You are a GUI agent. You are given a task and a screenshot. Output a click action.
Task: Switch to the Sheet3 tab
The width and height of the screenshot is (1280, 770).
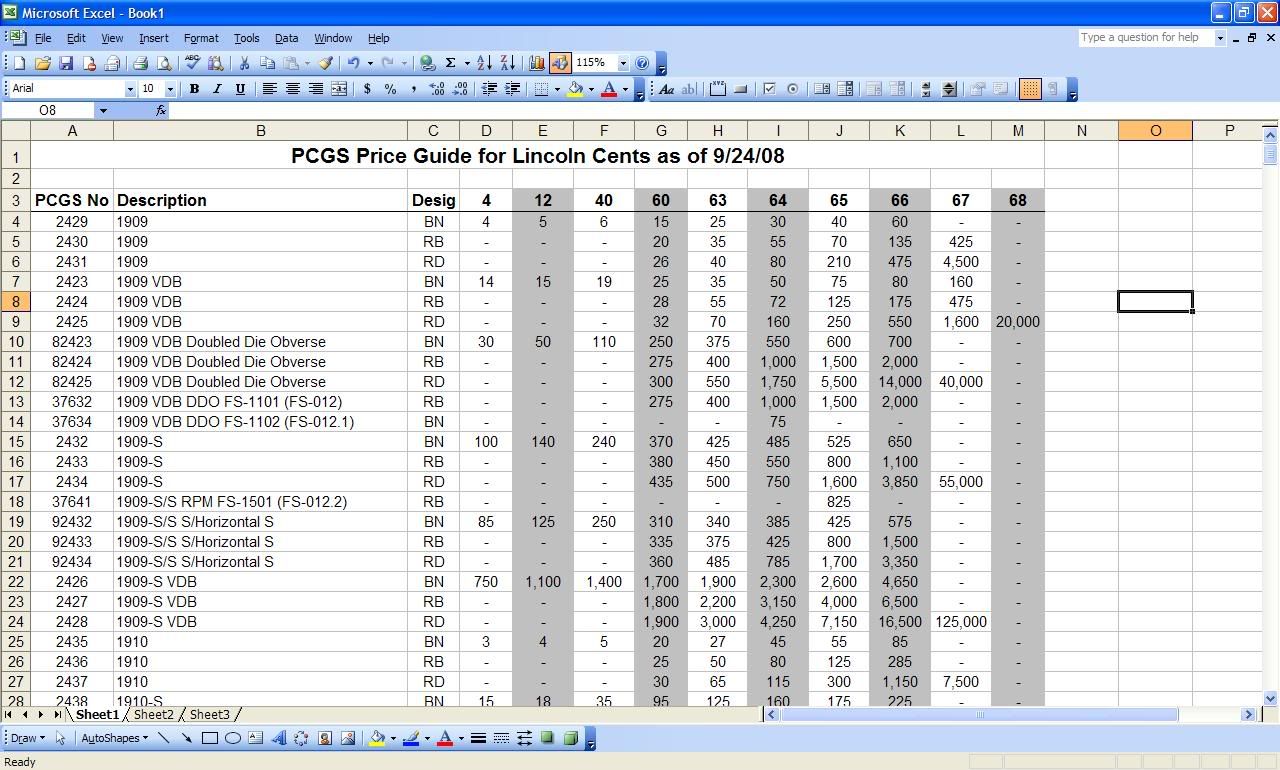click(209, 714)
